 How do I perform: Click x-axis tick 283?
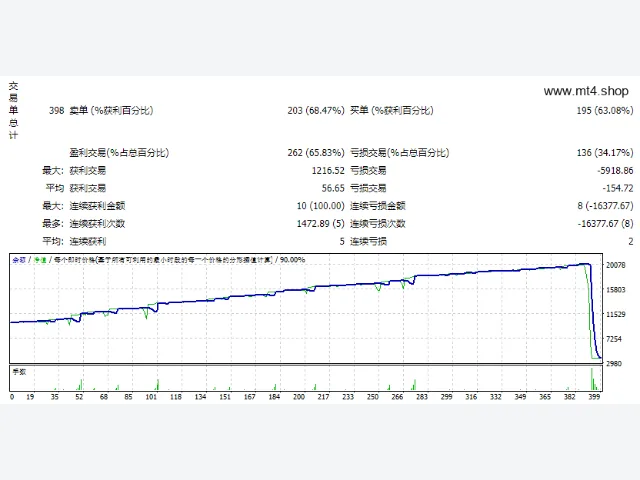[x=422, y=397]
